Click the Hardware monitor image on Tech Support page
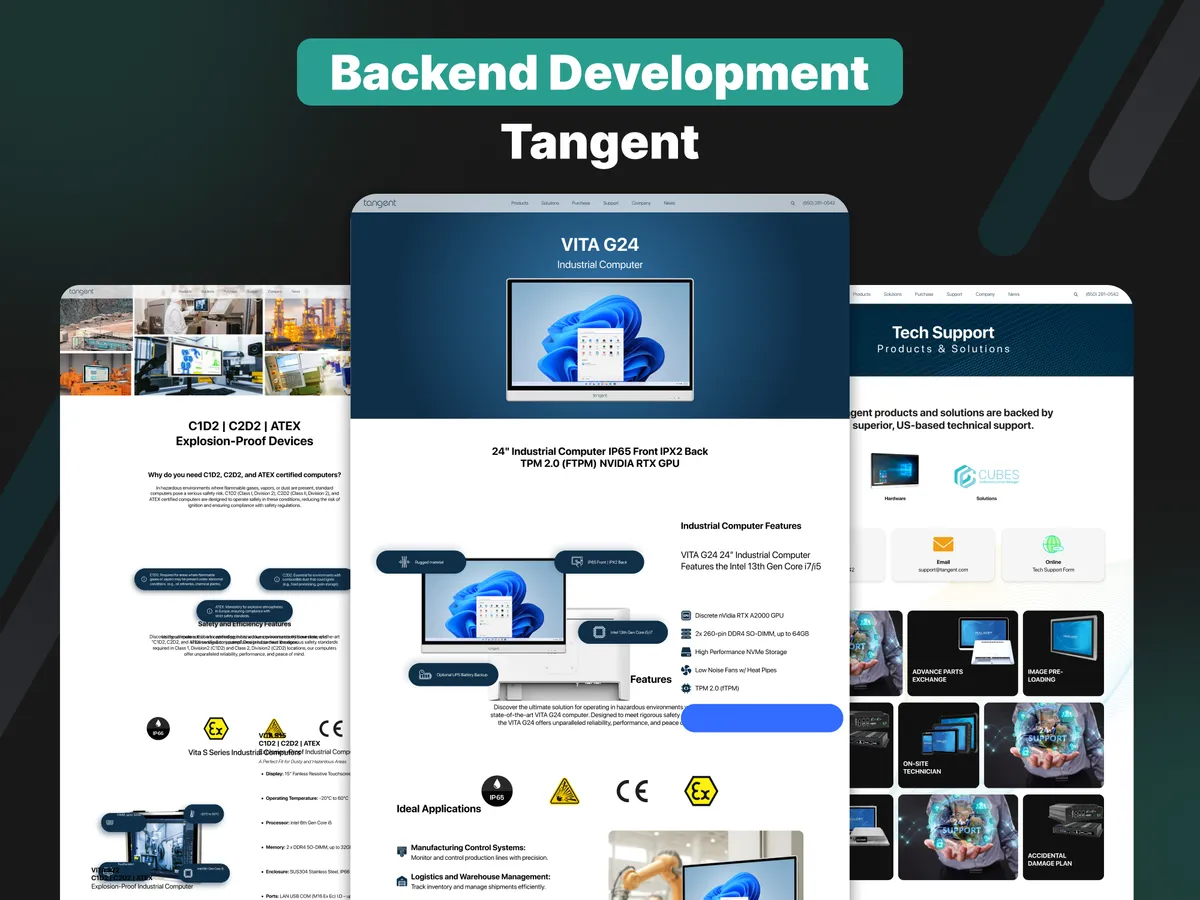Screen dimensions: 1200x900 895,472
